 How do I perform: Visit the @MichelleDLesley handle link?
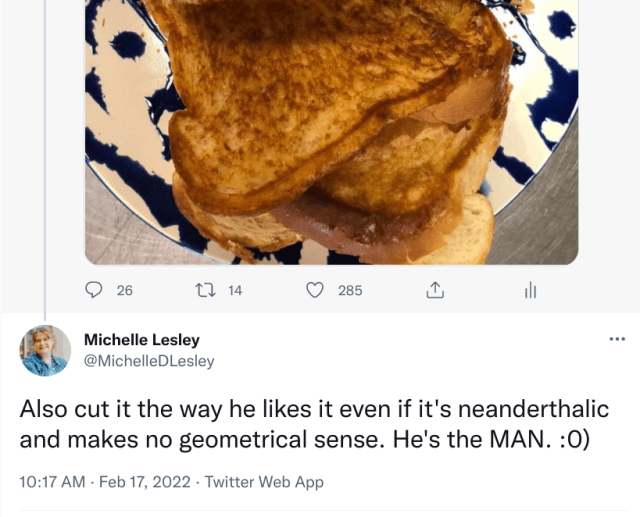click(x=149, y=361)
